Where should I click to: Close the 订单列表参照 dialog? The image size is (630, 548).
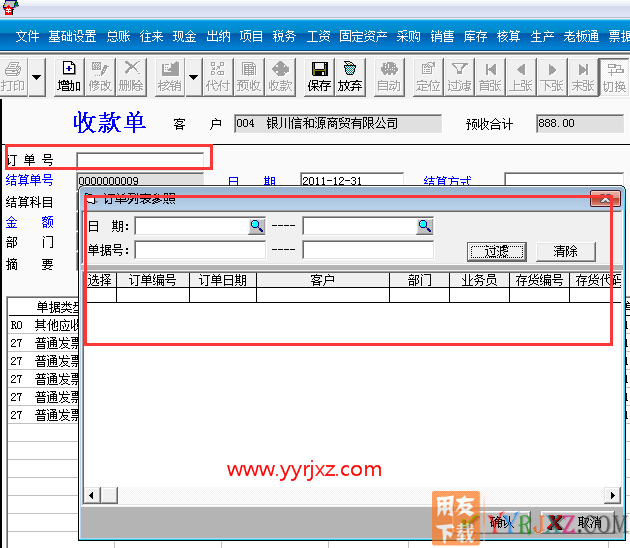point(605,198)
